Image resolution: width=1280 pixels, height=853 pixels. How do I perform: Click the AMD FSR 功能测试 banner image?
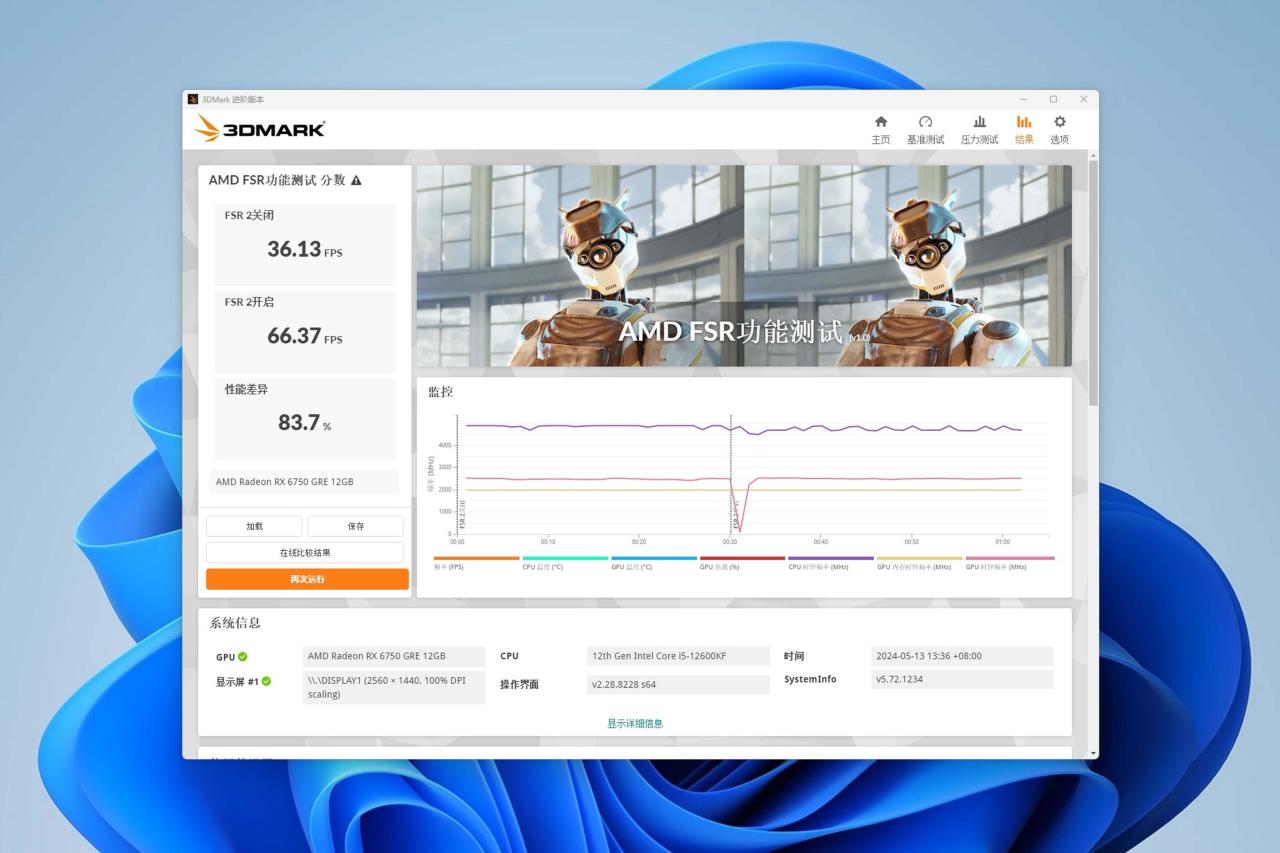744,266
